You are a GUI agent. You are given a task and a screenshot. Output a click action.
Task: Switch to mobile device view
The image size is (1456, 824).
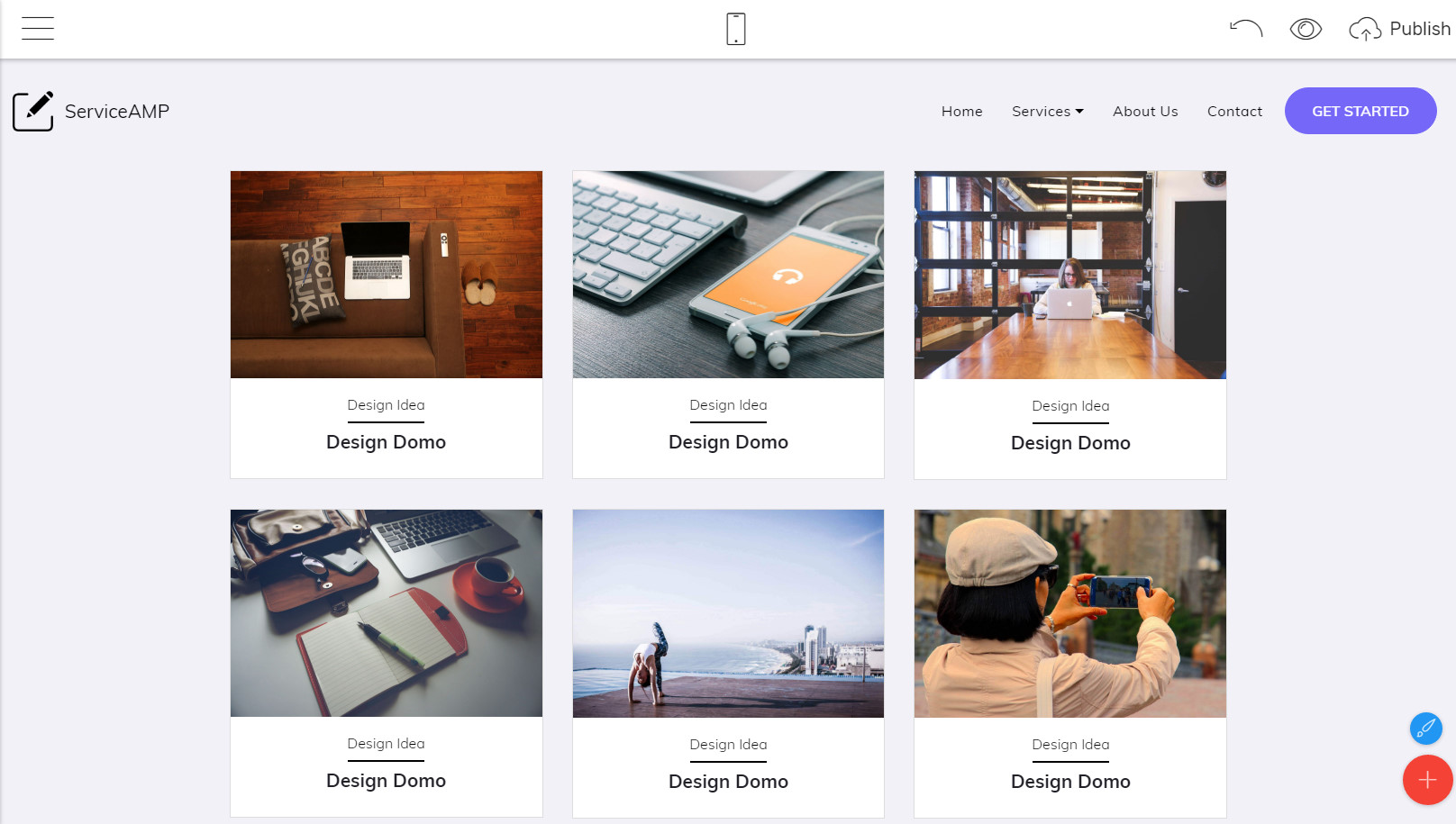(736, 29)
